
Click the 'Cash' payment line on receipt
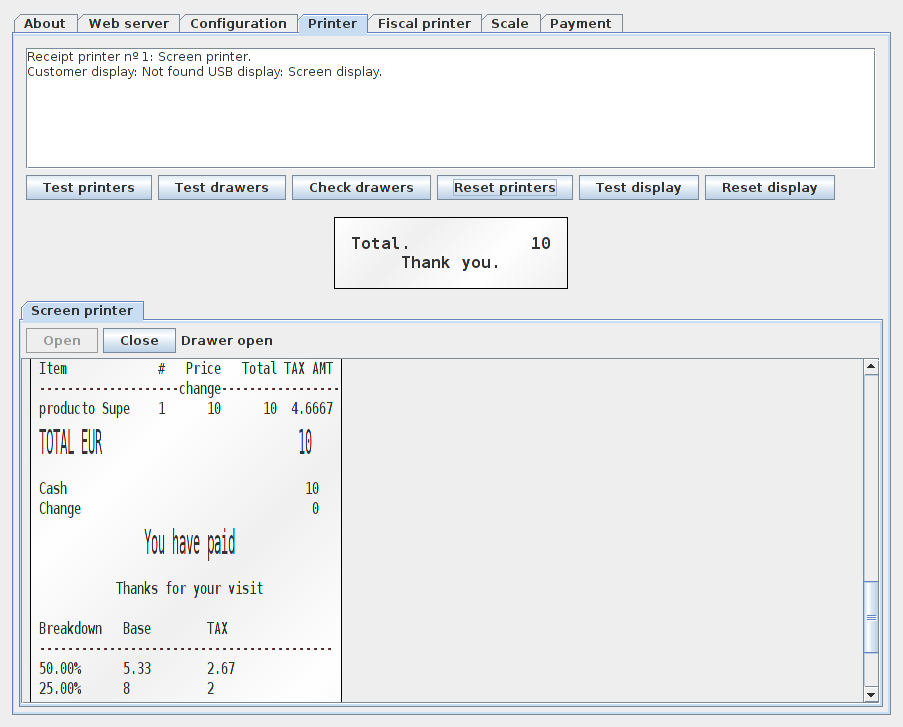pyautogui.click(x=179, y=489)
